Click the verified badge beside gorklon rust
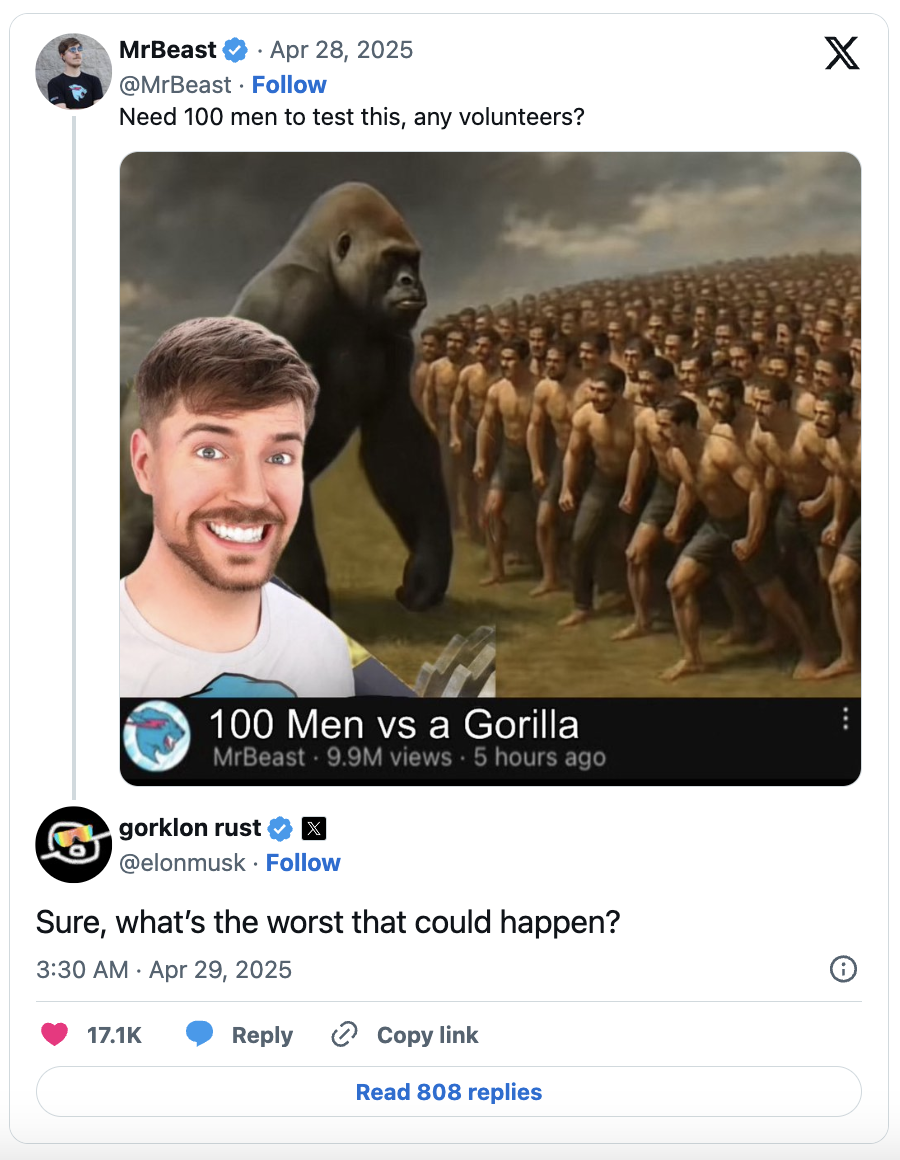 point(281,828)
